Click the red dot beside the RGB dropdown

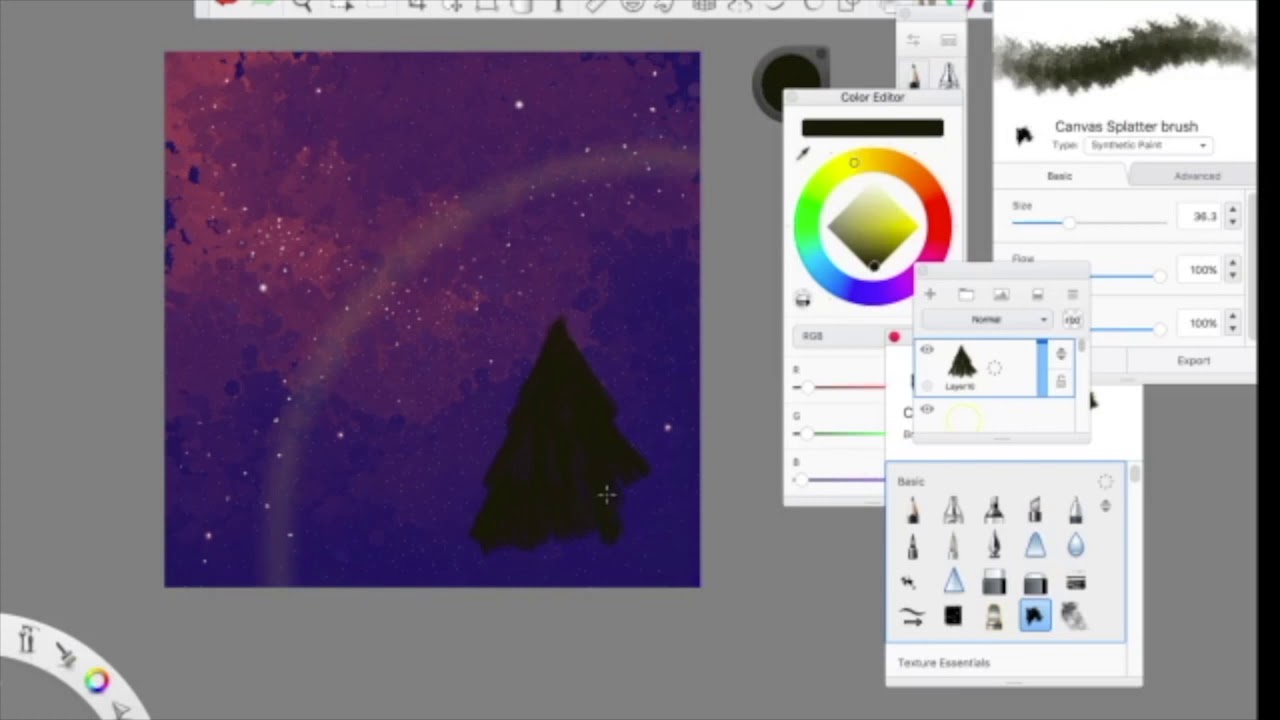click(894, 337)
